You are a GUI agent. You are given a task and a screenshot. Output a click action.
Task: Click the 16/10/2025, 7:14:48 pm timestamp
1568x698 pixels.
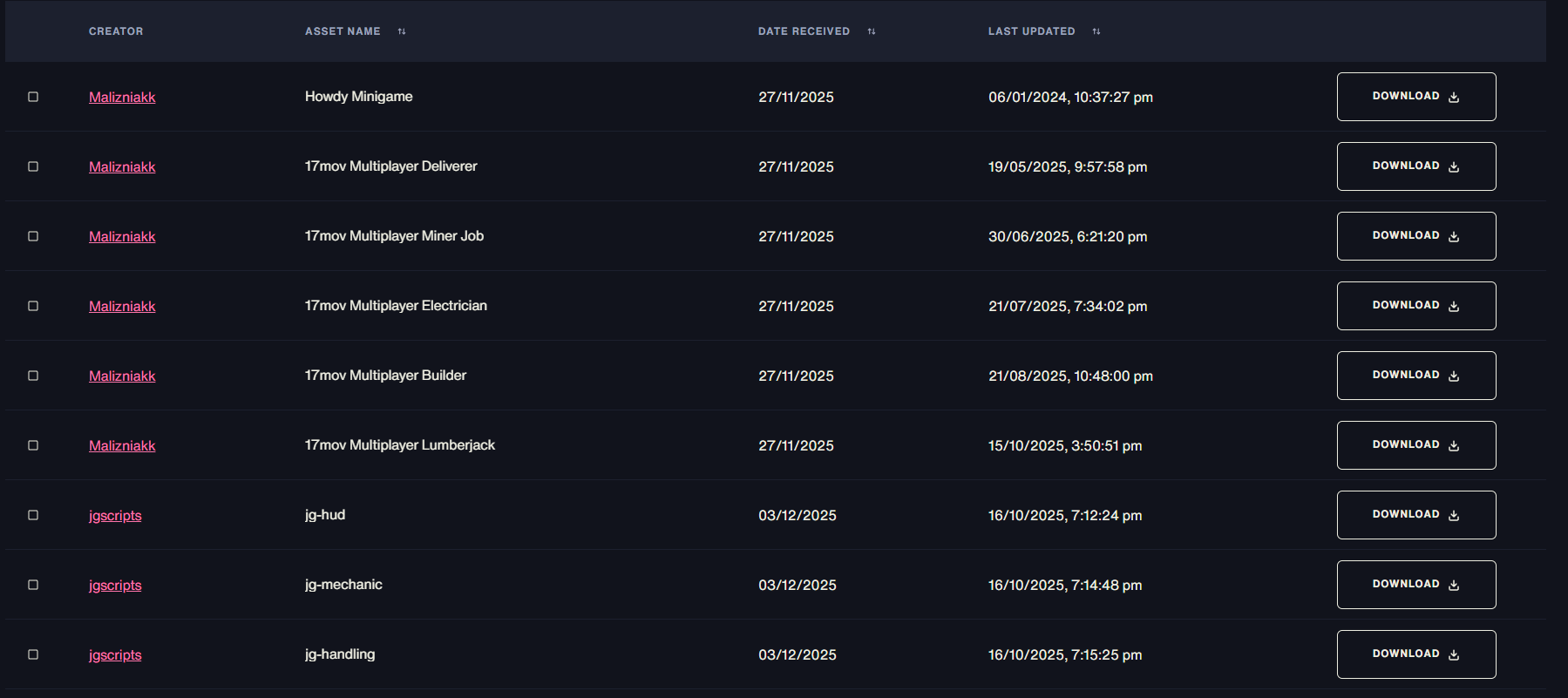pyautogui.click(x=1065, y=586)
